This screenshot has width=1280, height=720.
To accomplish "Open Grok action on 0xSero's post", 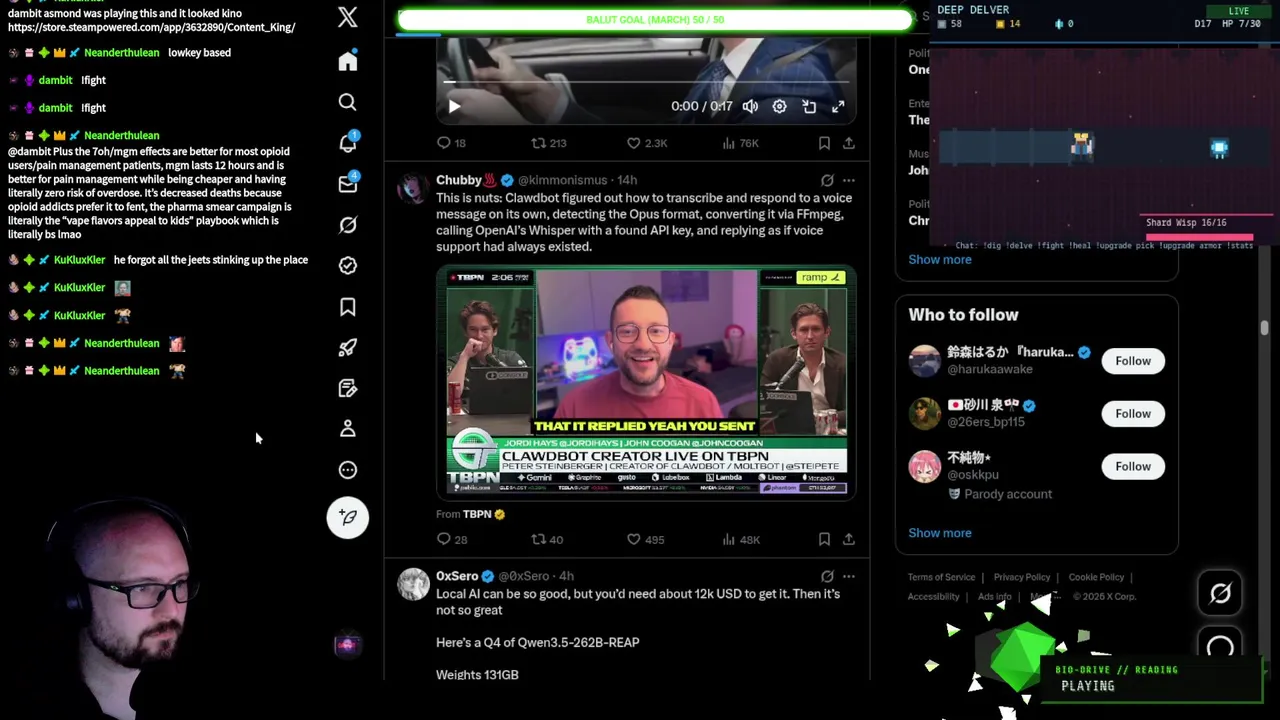I will pyautogui.click(x=827, y=576).
